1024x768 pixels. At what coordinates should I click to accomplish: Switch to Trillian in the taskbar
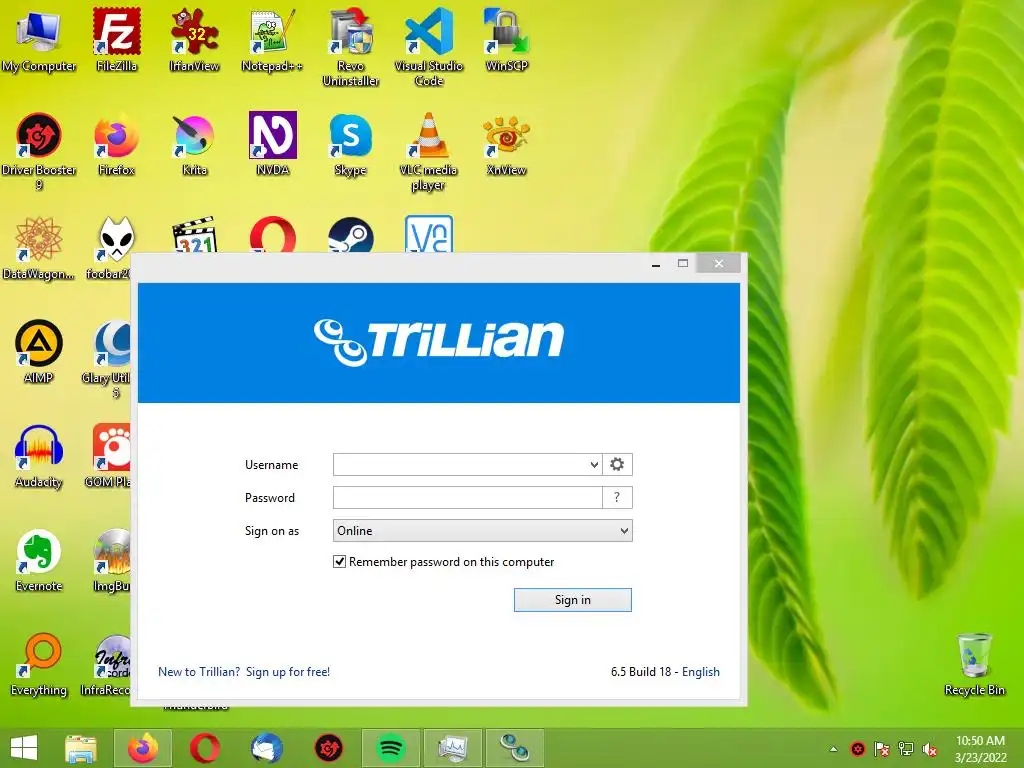click(x=515, y=748)
